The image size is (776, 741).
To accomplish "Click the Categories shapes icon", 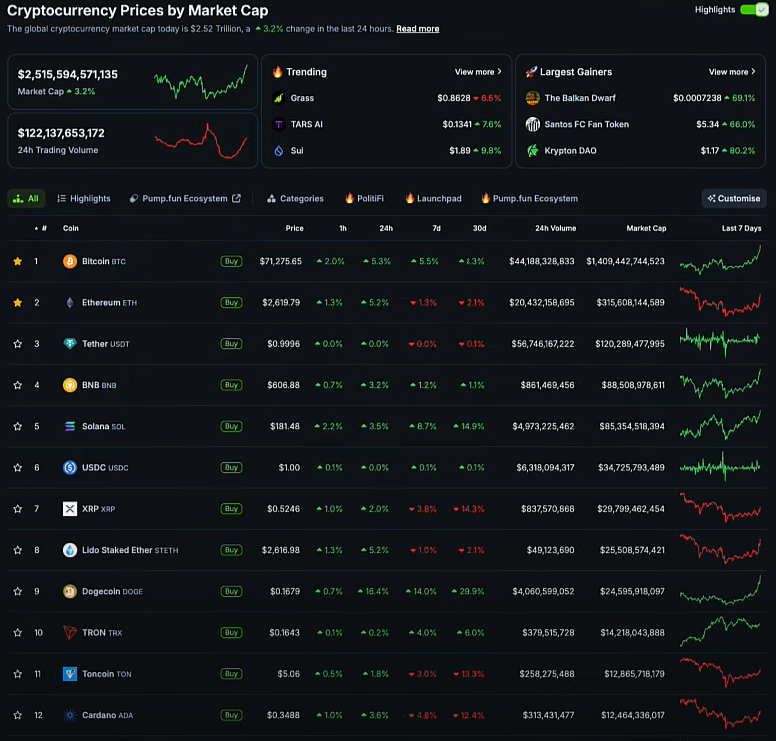I will coord(271,198).
